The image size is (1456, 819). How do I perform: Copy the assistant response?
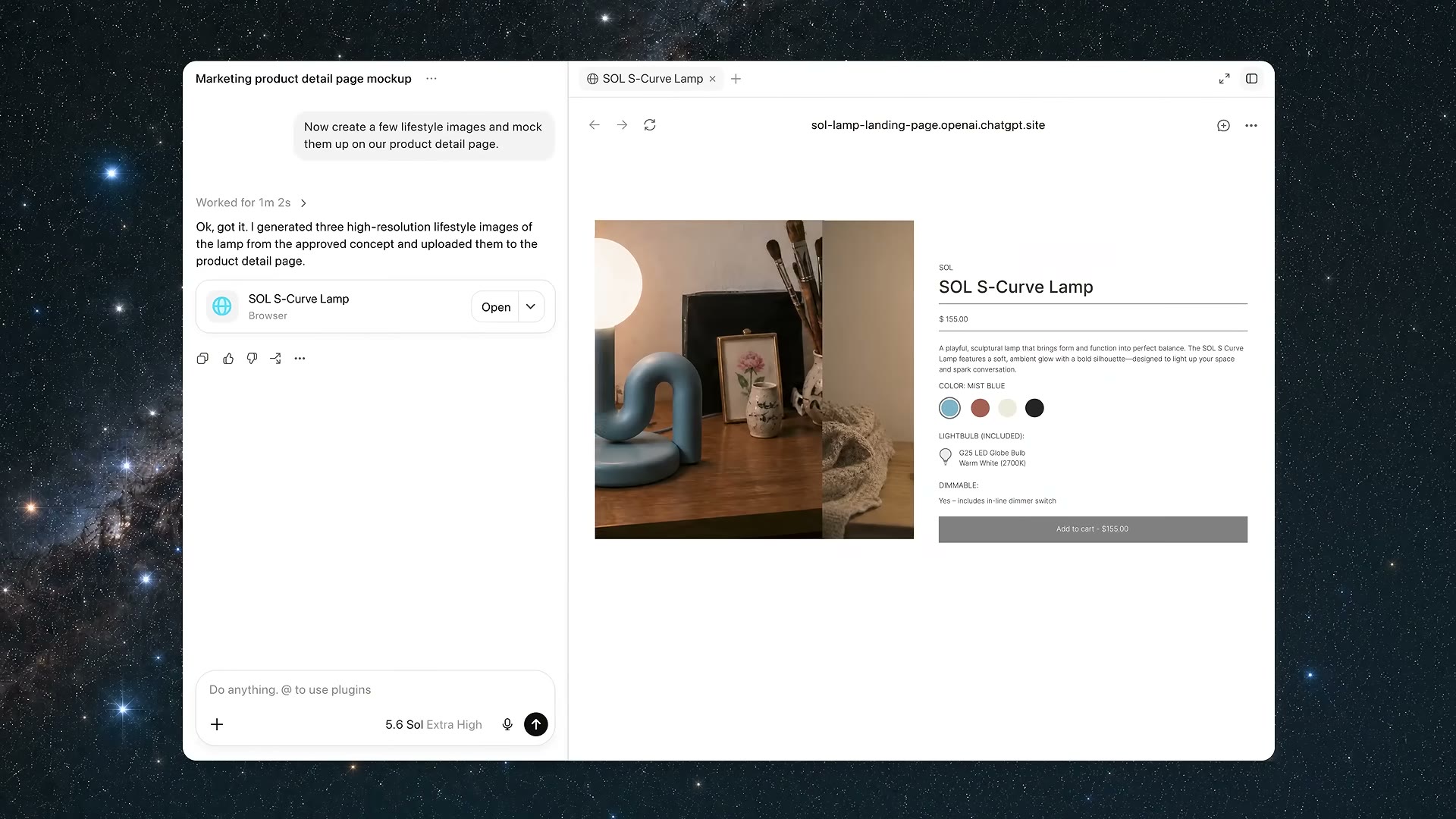tap(202, 359)
